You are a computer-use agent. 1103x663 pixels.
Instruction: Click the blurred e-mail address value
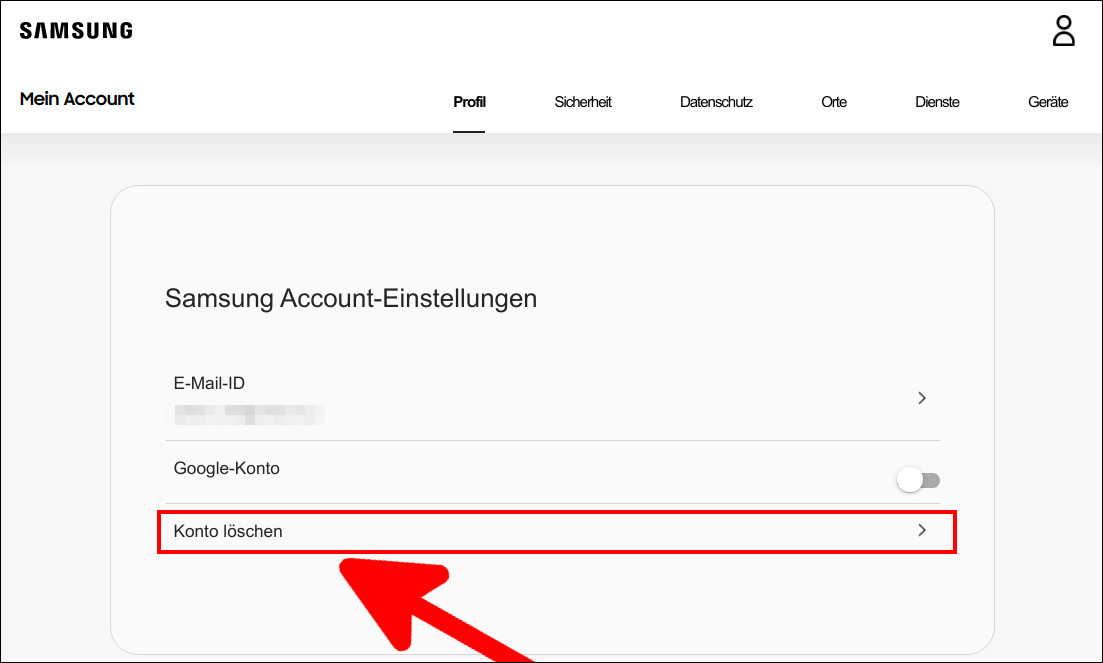250,415
